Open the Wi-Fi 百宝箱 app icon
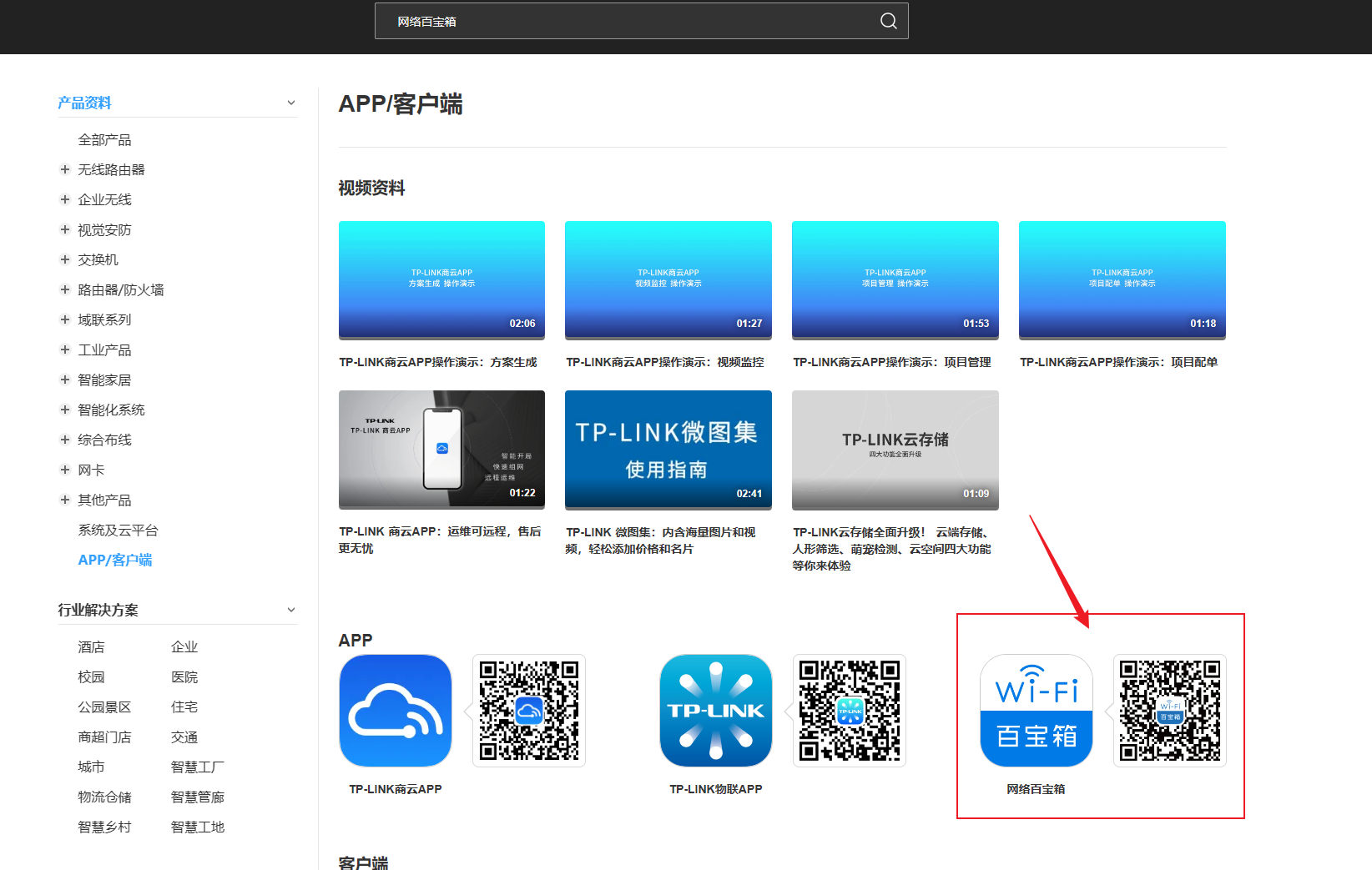Screen dimensions: 1372x870 coord(1037,711)
